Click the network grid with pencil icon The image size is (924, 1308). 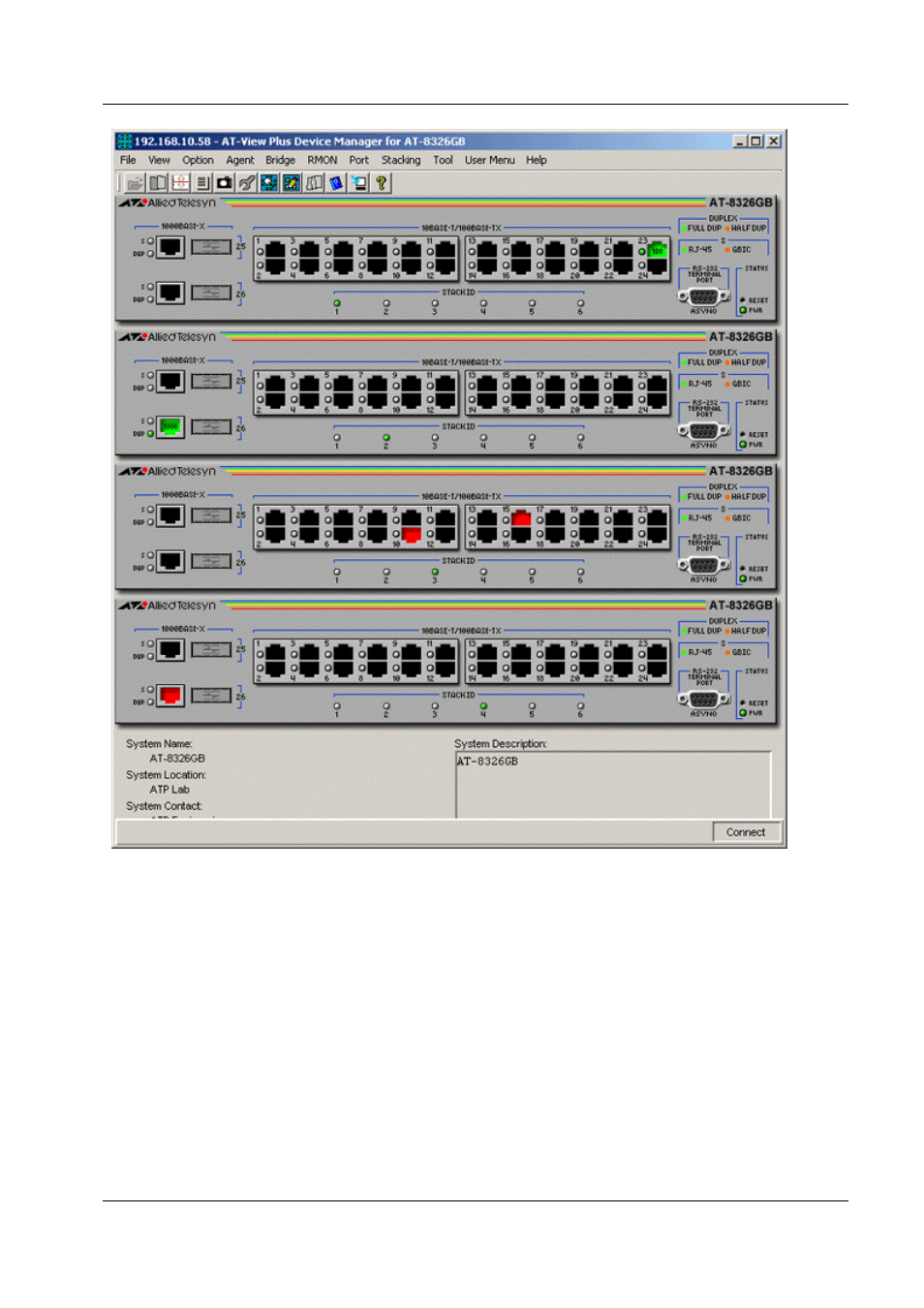(292, 183)
